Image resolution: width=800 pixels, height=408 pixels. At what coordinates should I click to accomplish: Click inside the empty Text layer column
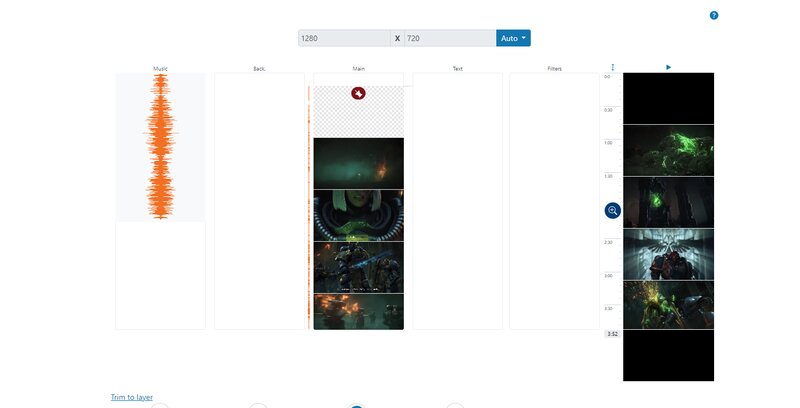458,201
